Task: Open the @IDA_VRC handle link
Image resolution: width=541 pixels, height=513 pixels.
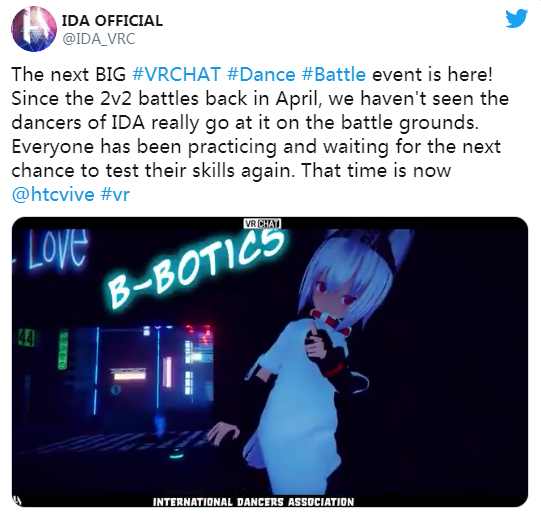Action: click(x=98, y=39)
